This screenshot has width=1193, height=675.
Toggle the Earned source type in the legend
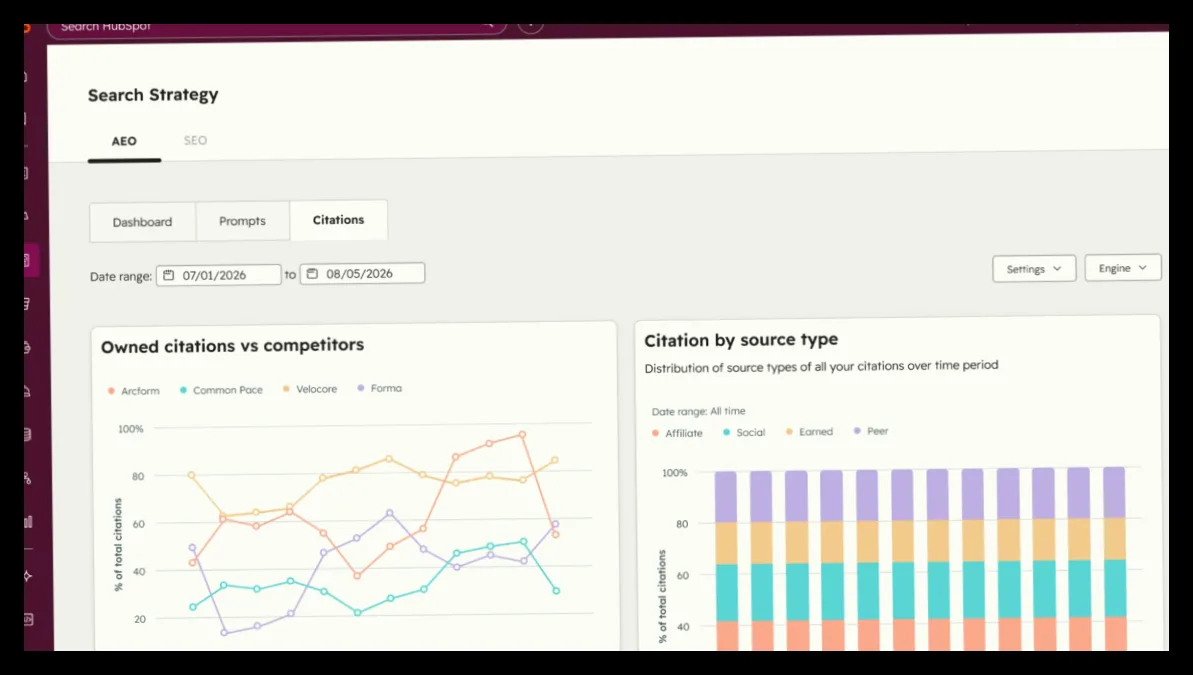pos(810,431)
